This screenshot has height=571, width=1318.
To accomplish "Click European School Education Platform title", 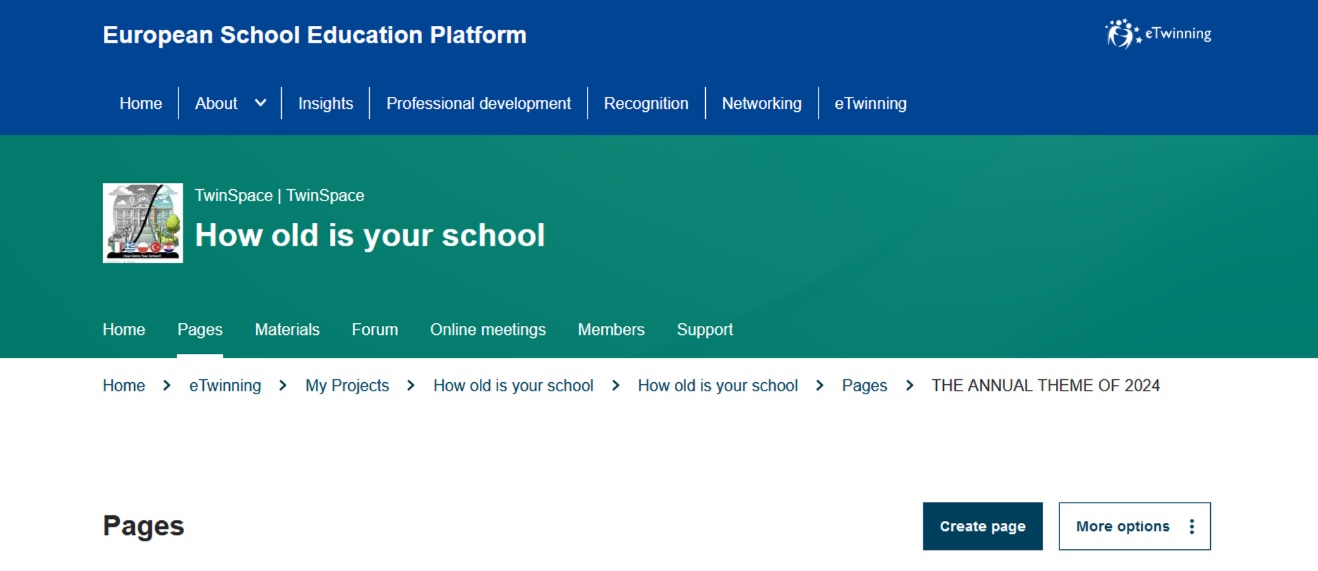I will click(314, 35).
